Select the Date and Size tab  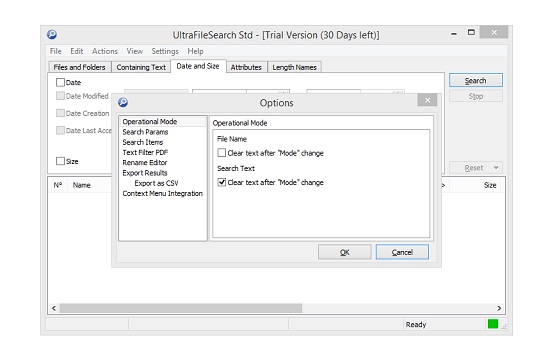[x=198, y=66]
